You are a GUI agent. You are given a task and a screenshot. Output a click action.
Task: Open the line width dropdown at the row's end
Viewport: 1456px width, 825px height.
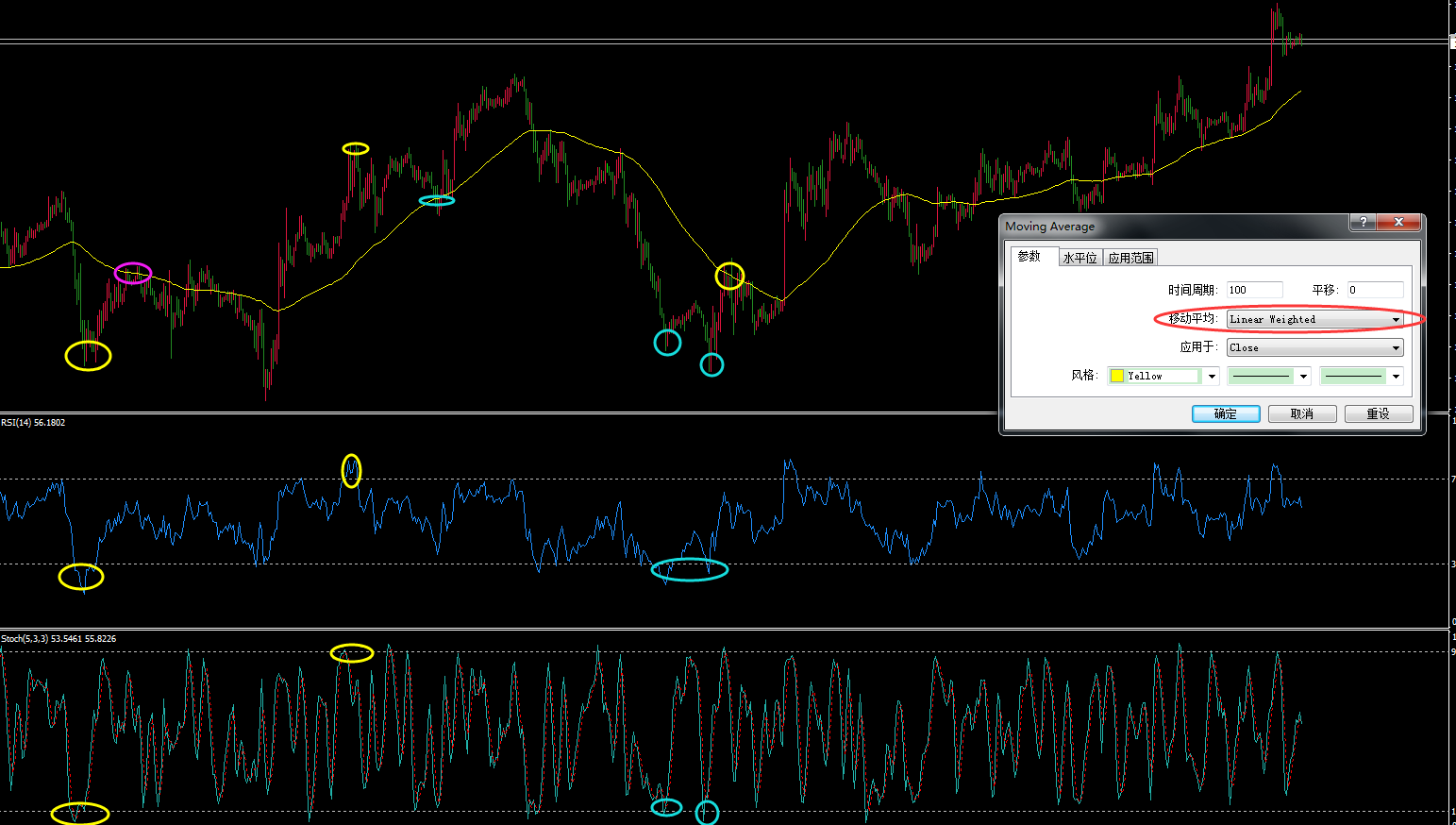coord(1362,376)
